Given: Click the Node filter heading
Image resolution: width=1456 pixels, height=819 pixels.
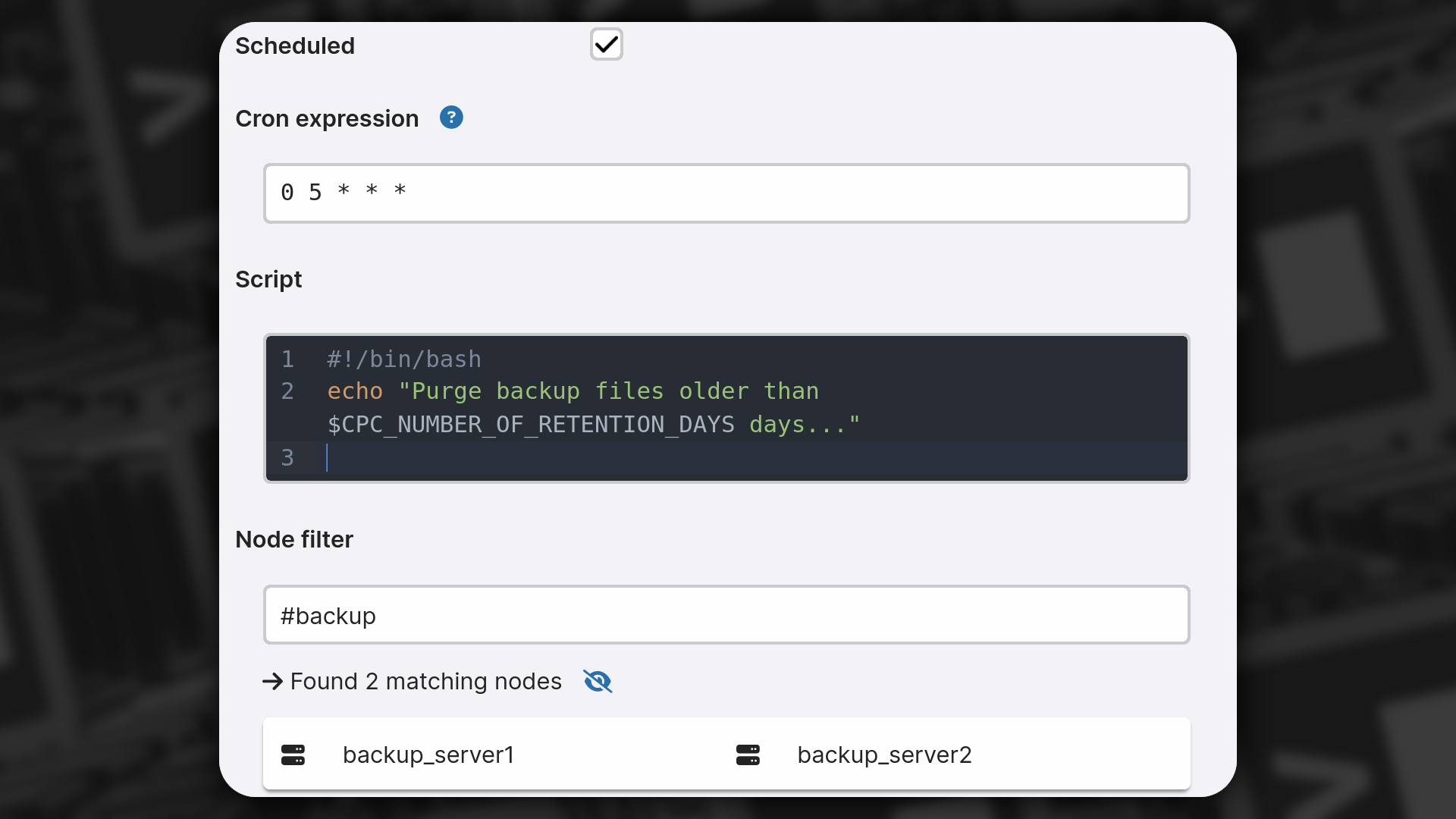Looking at the screenshot, I should click(x=293, y=539).
